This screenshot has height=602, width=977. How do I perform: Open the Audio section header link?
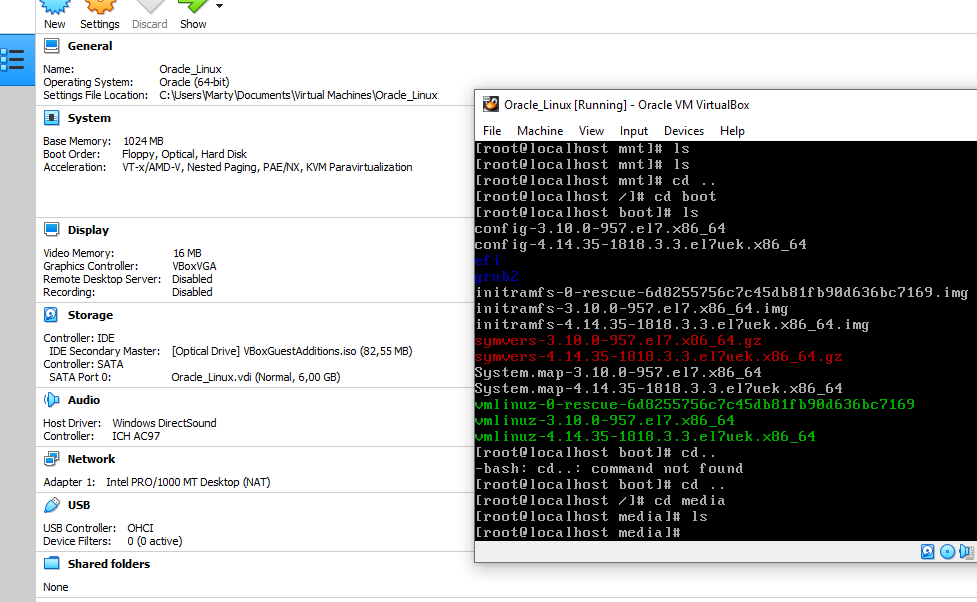click(83, 400)
